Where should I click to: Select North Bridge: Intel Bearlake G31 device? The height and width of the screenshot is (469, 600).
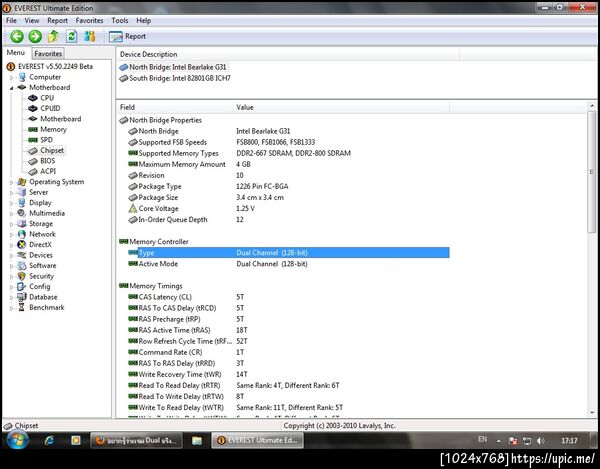(173, 67)
